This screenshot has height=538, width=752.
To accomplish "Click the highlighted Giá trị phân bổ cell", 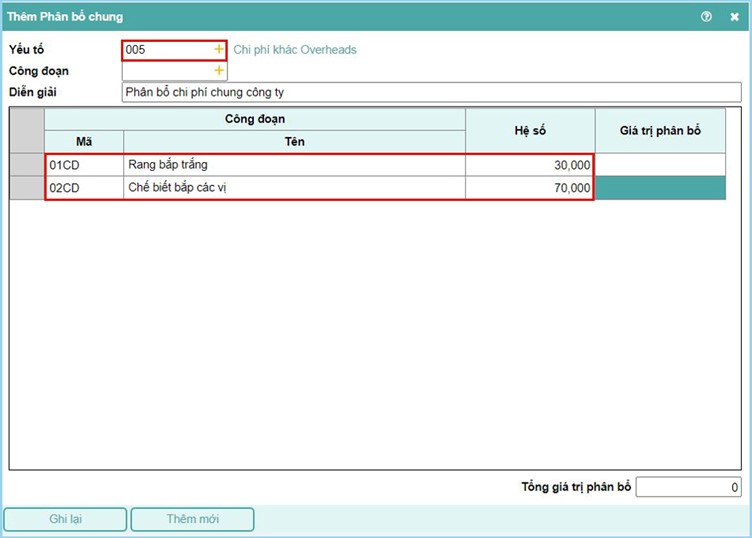I will (x=660, y=188).
